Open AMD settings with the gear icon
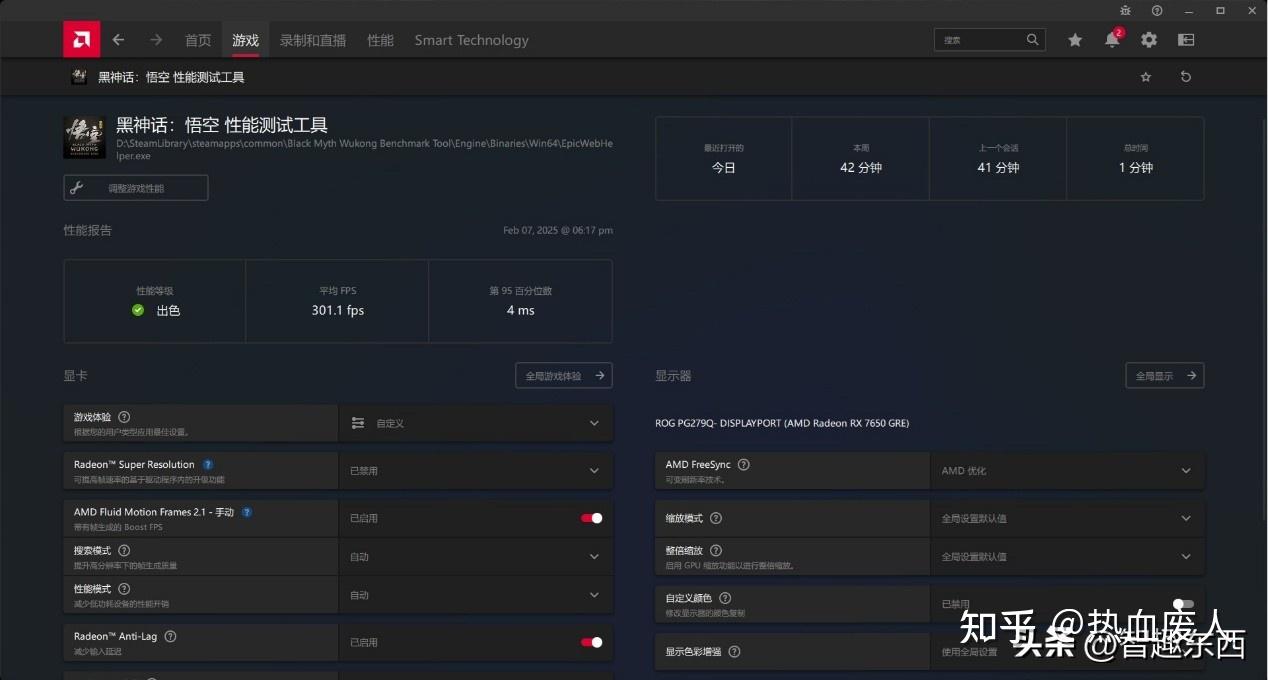 point(1148,40)
